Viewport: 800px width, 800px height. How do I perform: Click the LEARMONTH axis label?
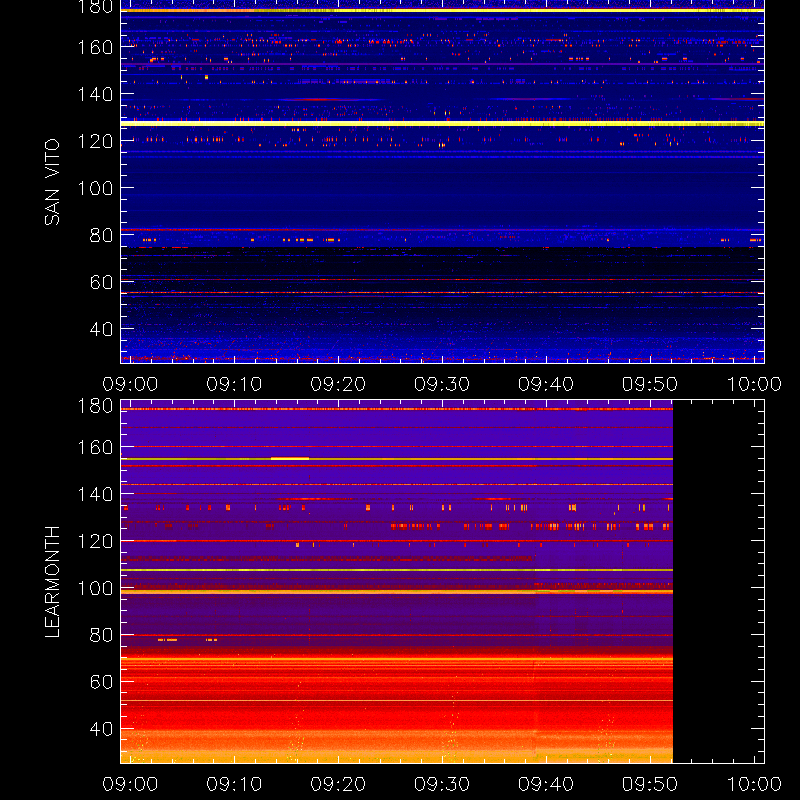52,582
